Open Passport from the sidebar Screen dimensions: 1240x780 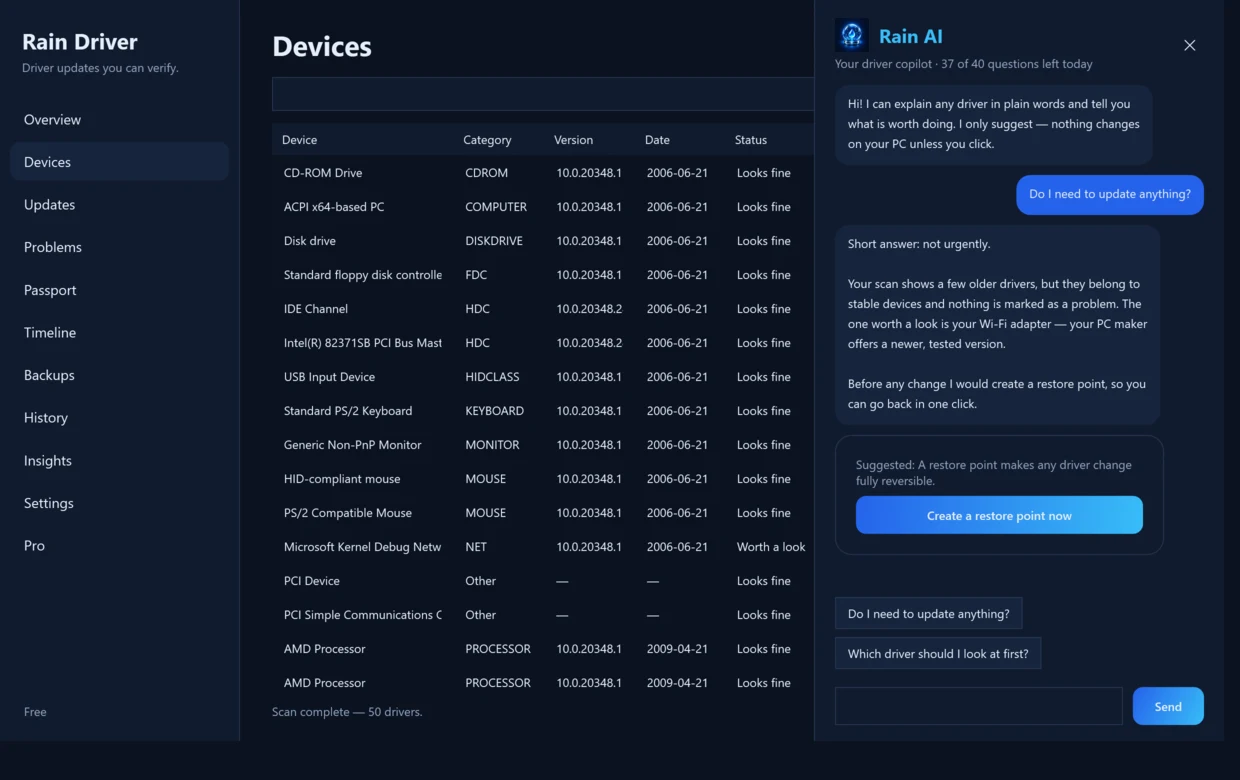[119, 290]
